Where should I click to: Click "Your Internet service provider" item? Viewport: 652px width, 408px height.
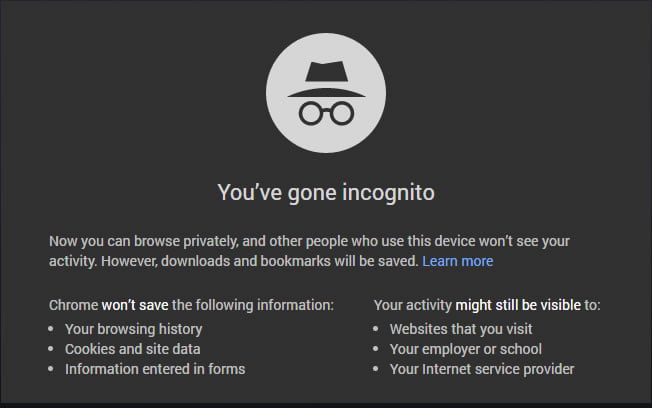click(x=482, y=369)
